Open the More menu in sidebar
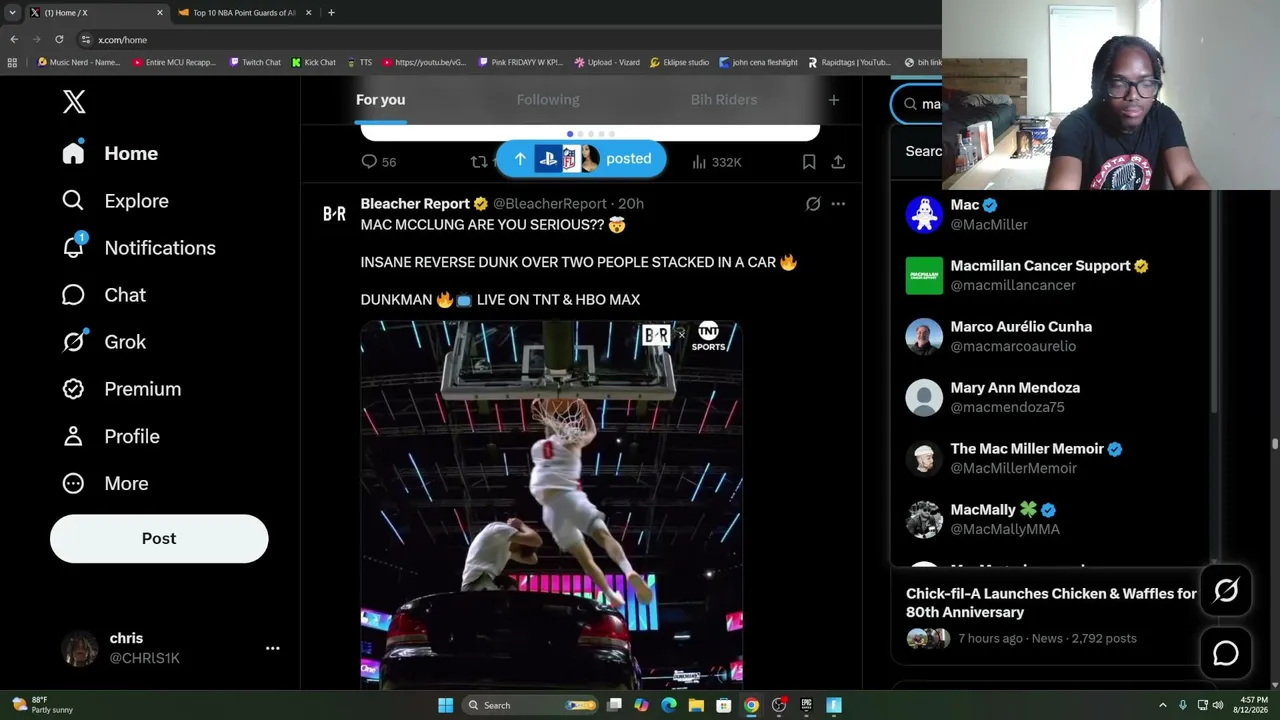This screenshot has height=720, width=1280. click(x=105, y=483)
